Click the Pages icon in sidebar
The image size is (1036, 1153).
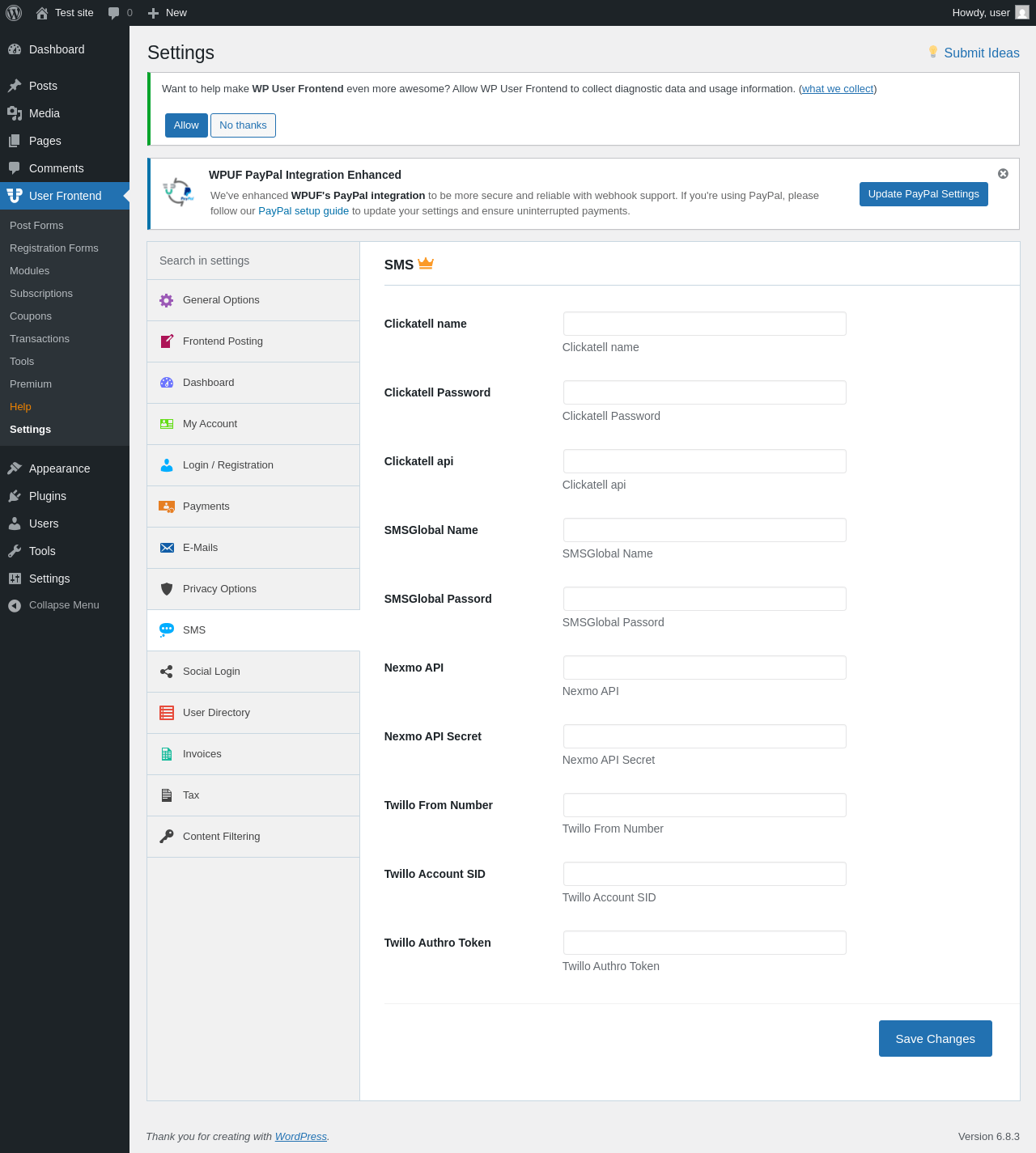15,141
